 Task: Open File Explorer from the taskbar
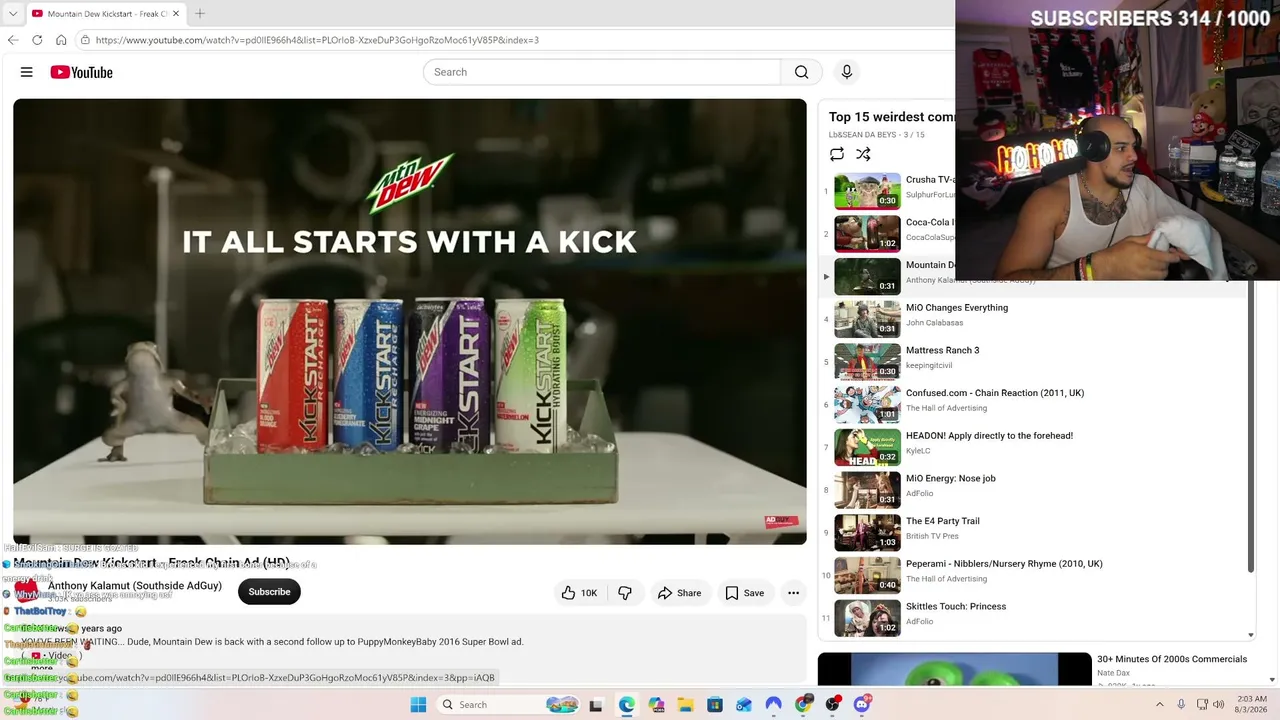click(x=685, y=705)
